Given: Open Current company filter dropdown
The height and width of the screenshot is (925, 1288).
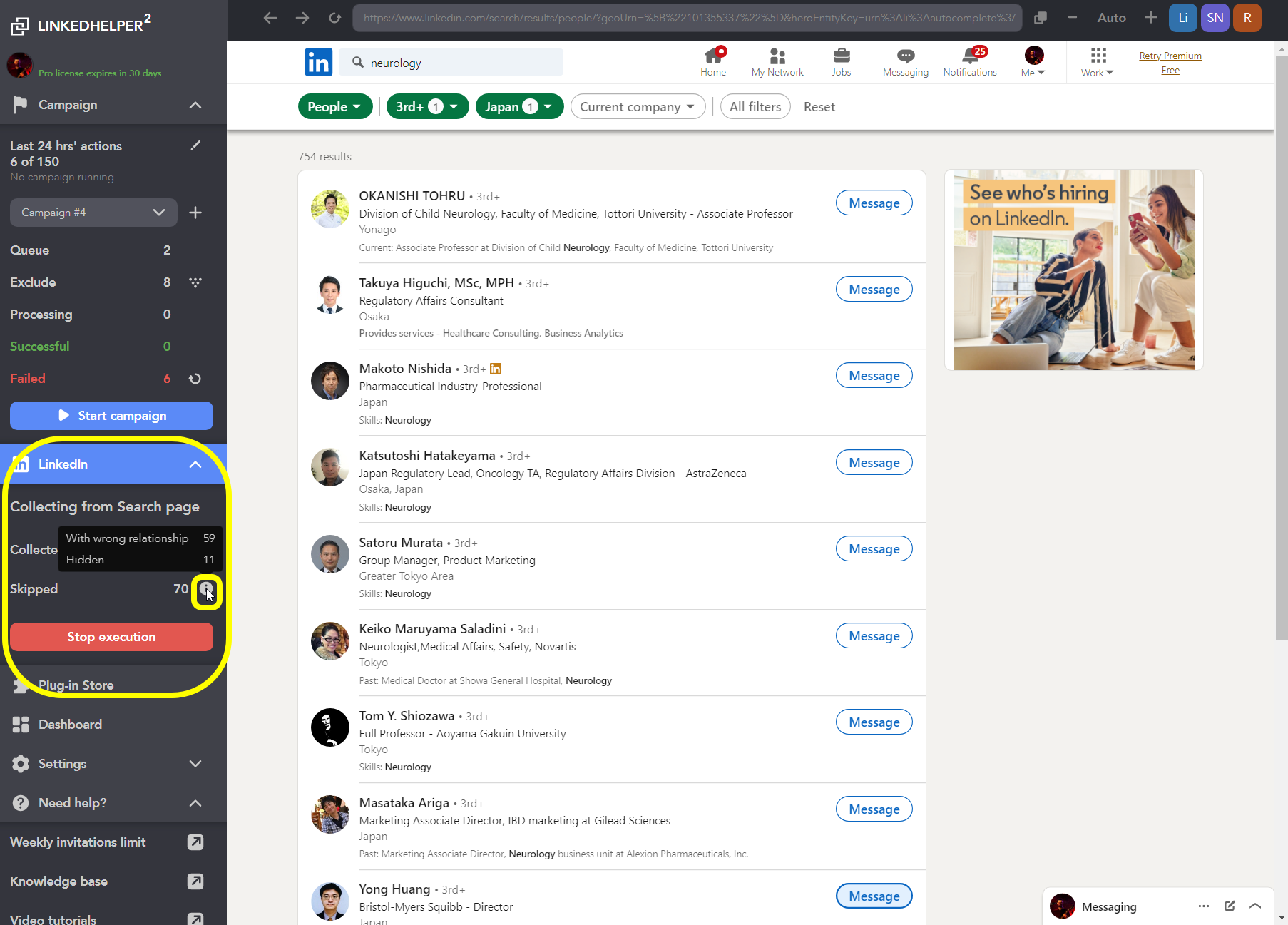Looking at the screenshot, I should pos(638,107).
